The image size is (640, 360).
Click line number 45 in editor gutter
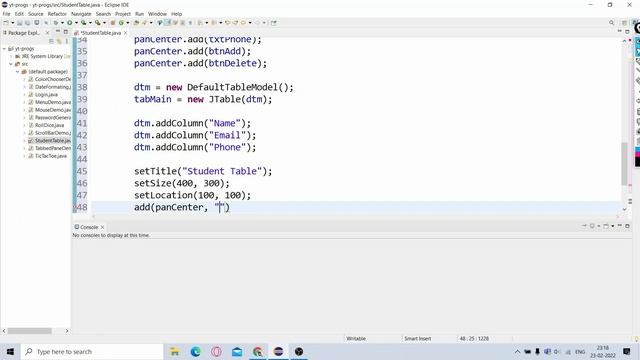[82, 171]
